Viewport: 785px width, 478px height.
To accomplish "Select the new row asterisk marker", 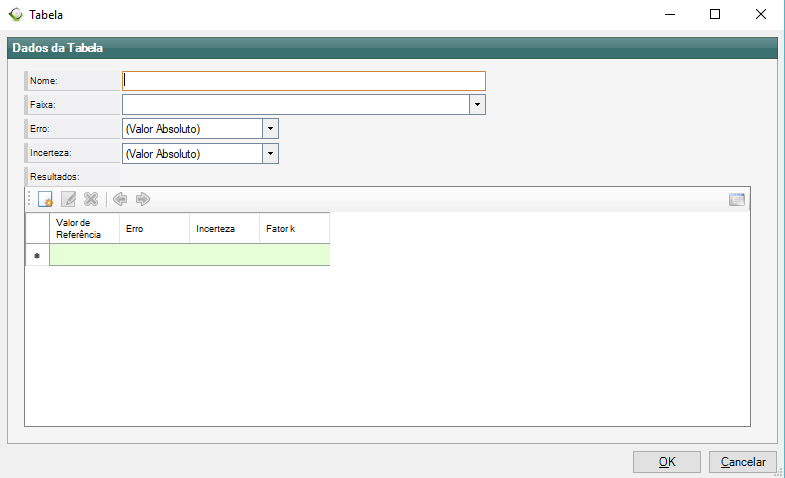I will pos(37,255).
